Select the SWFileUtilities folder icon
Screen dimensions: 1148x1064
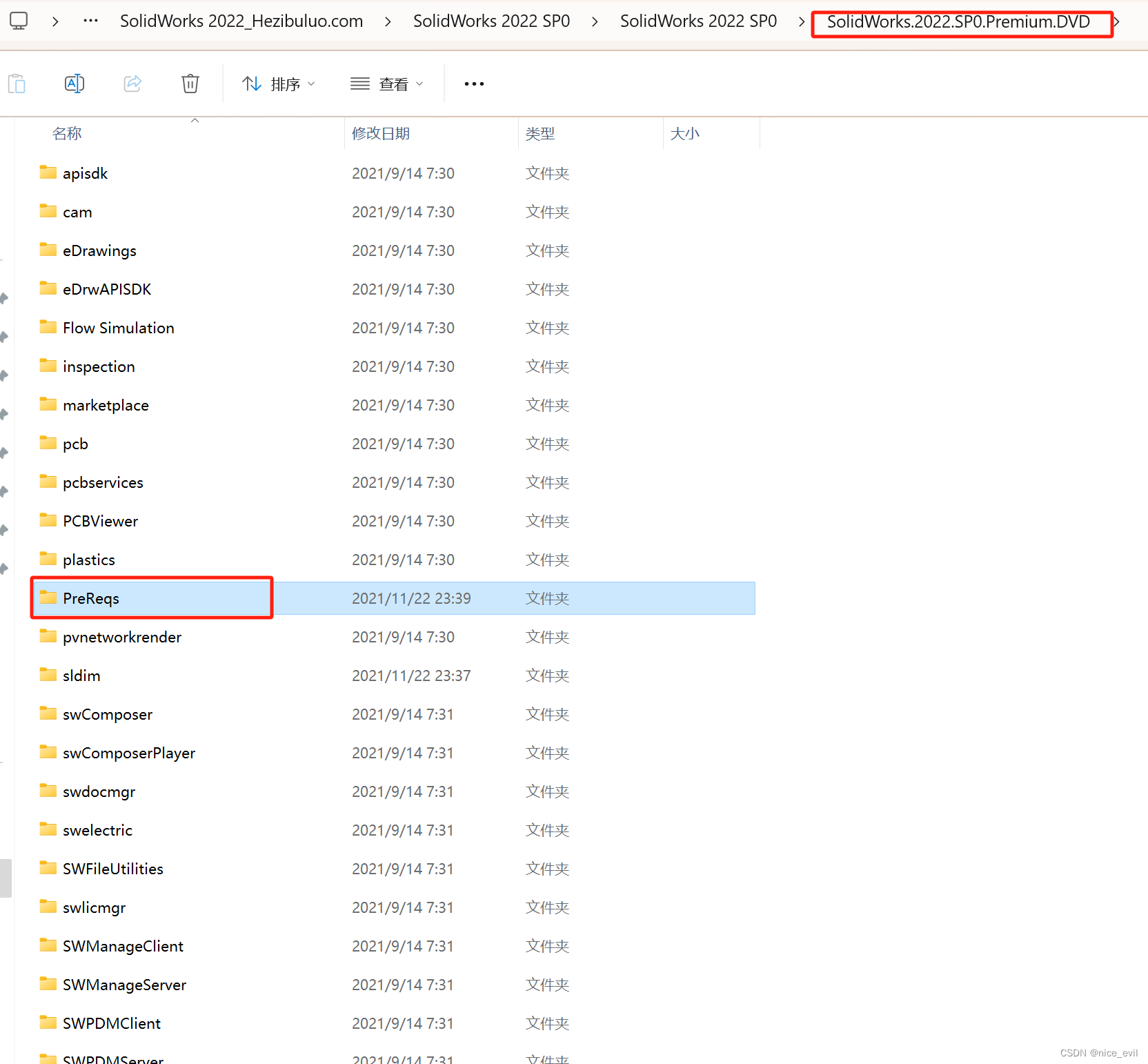[x=48, y=868]
